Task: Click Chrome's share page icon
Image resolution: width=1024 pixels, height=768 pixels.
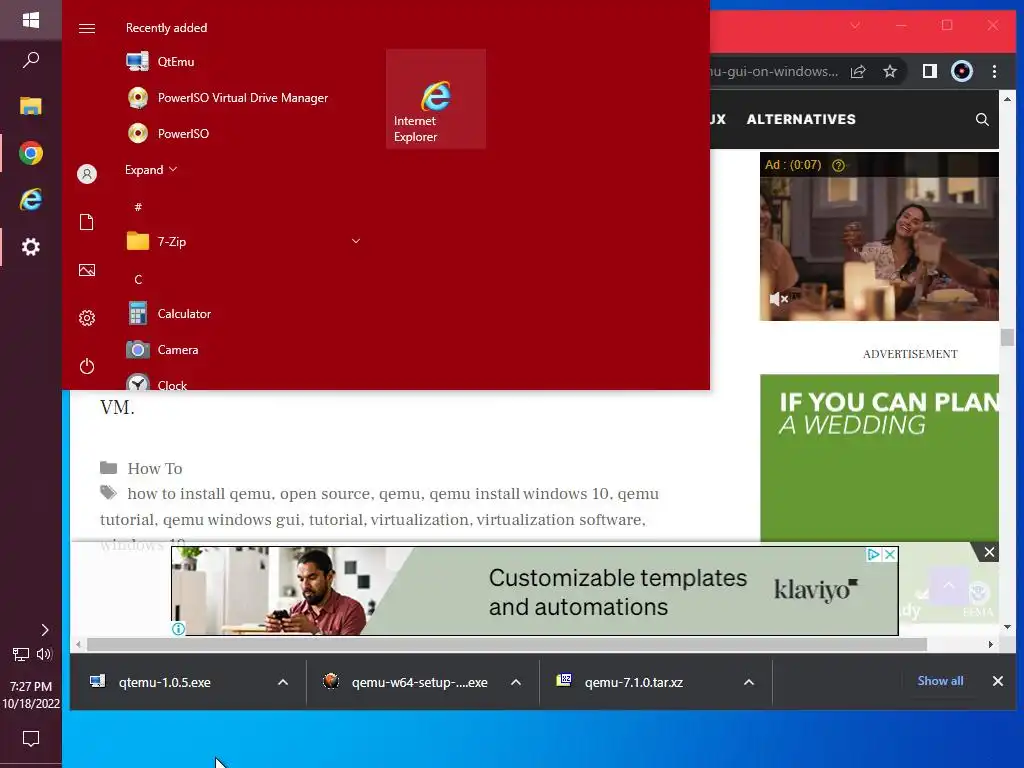Action: point(857,72)
